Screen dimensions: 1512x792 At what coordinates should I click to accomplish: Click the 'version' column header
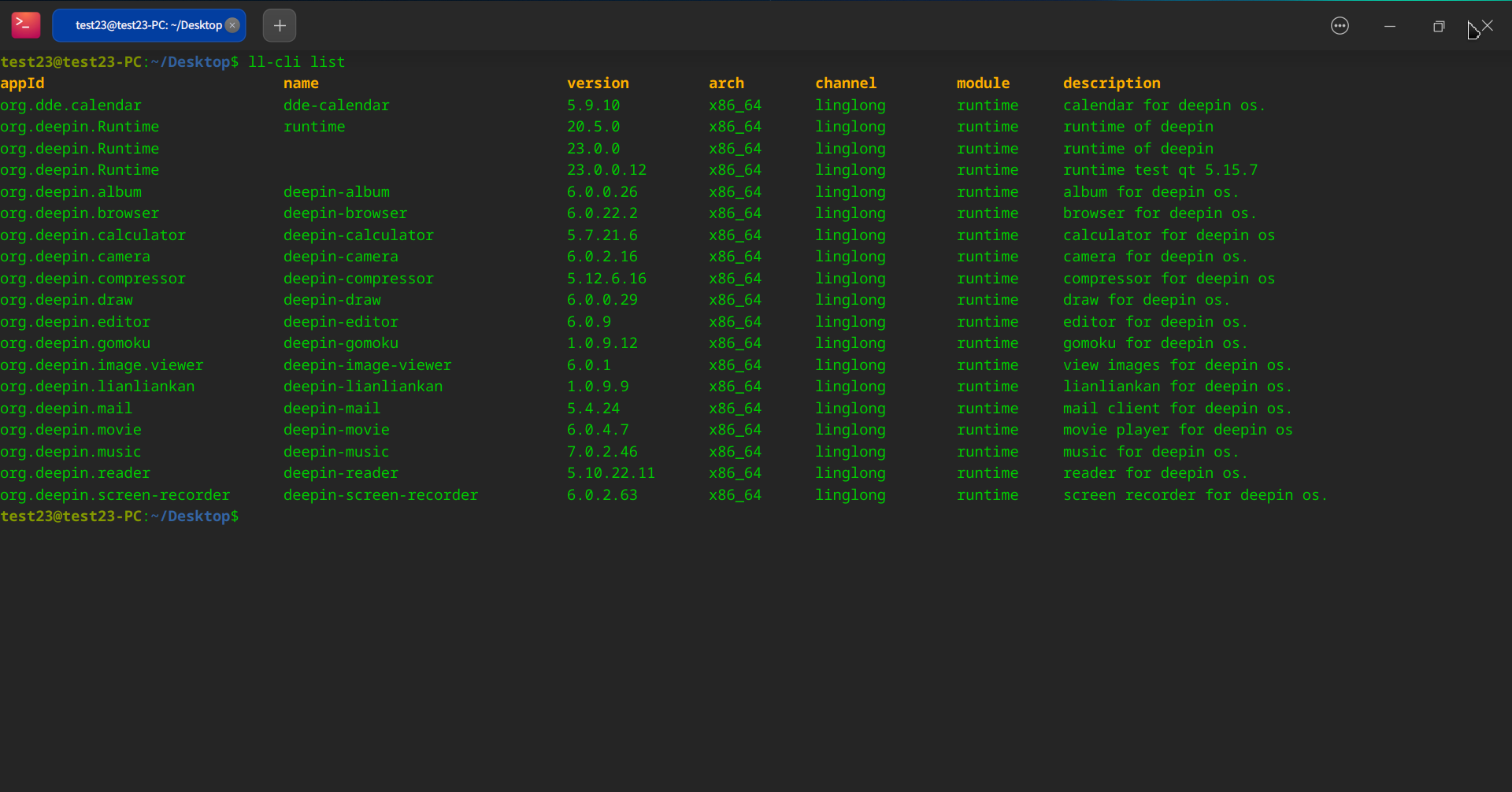[x=598, y=83]
